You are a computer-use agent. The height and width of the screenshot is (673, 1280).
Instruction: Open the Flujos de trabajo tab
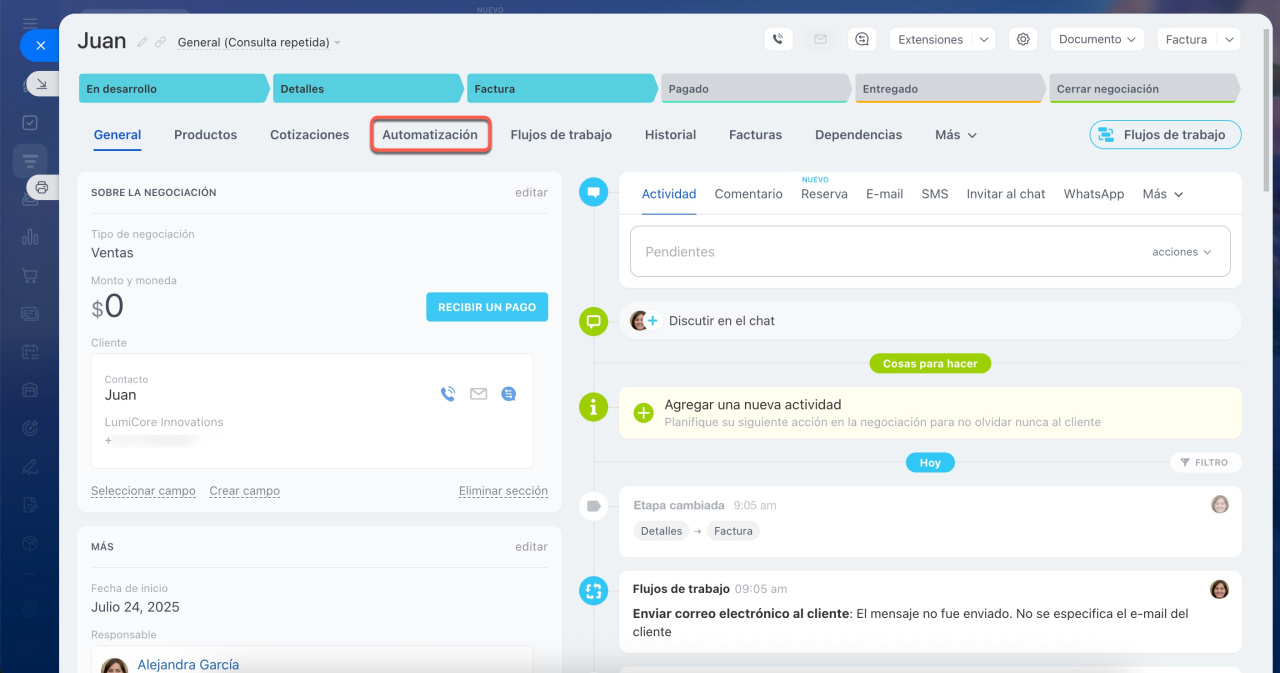tap(561, 135)
